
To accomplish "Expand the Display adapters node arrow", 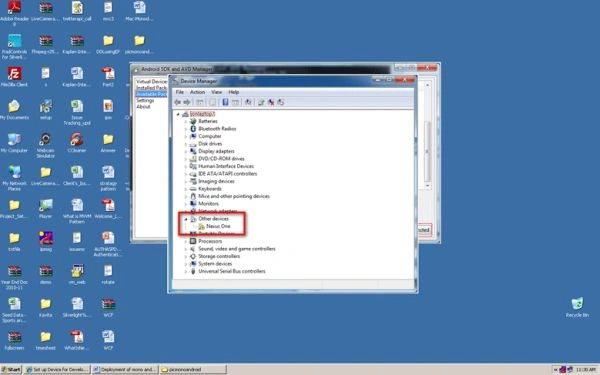I will pos(186,152).
